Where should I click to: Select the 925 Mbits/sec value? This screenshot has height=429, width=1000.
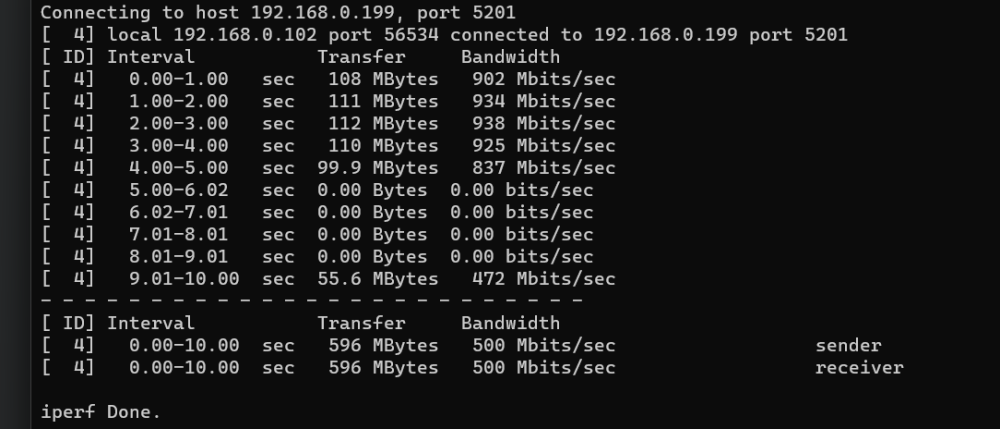[544, 146]
